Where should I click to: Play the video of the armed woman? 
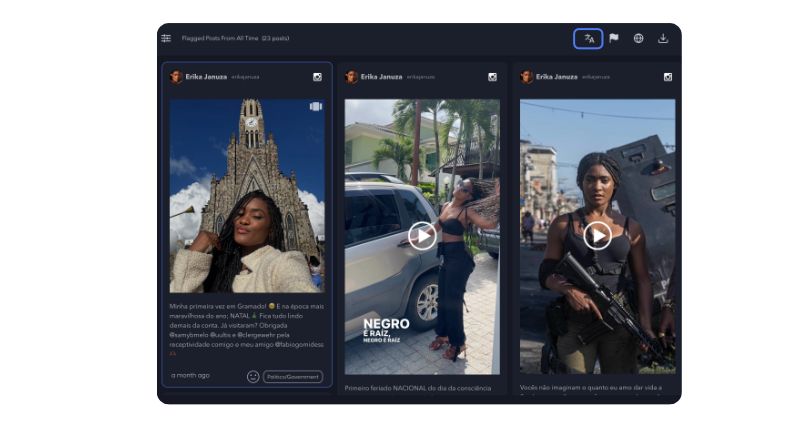point(597,235)
